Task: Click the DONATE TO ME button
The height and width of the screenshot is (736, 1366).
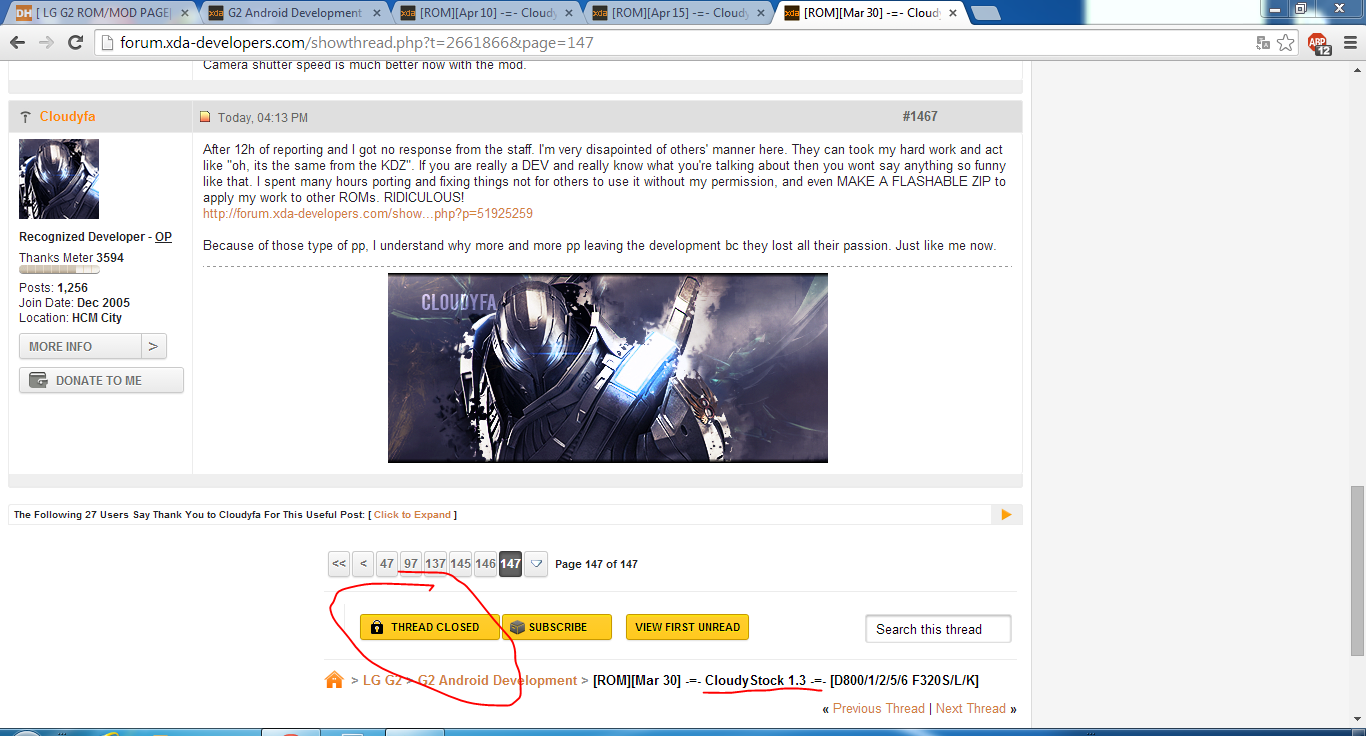Action: point(101,380)
